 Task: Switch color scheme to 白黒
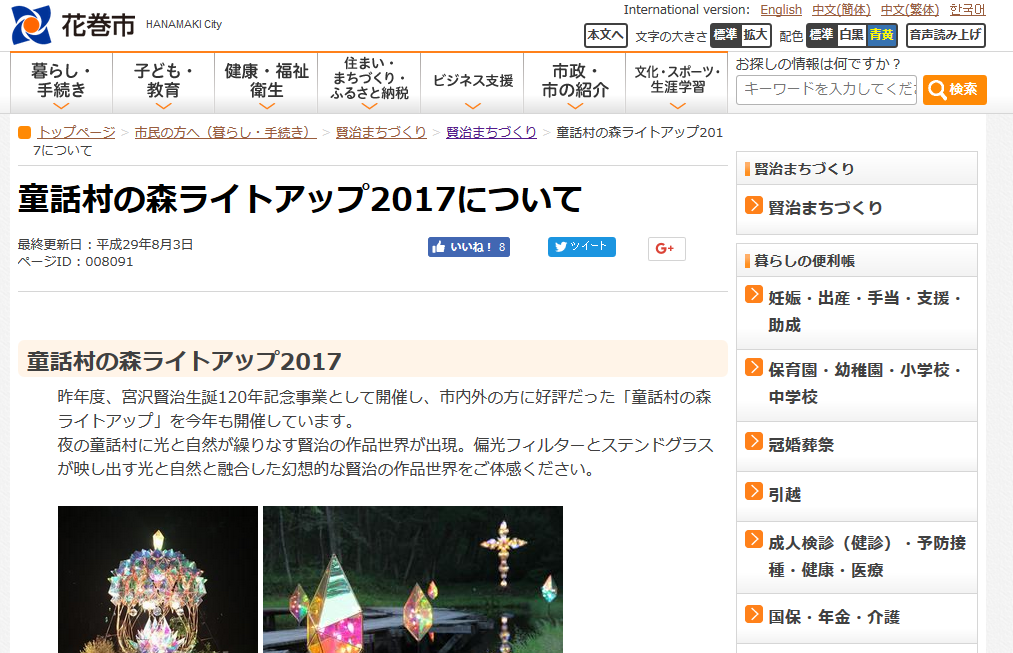(x=851, y=35)
